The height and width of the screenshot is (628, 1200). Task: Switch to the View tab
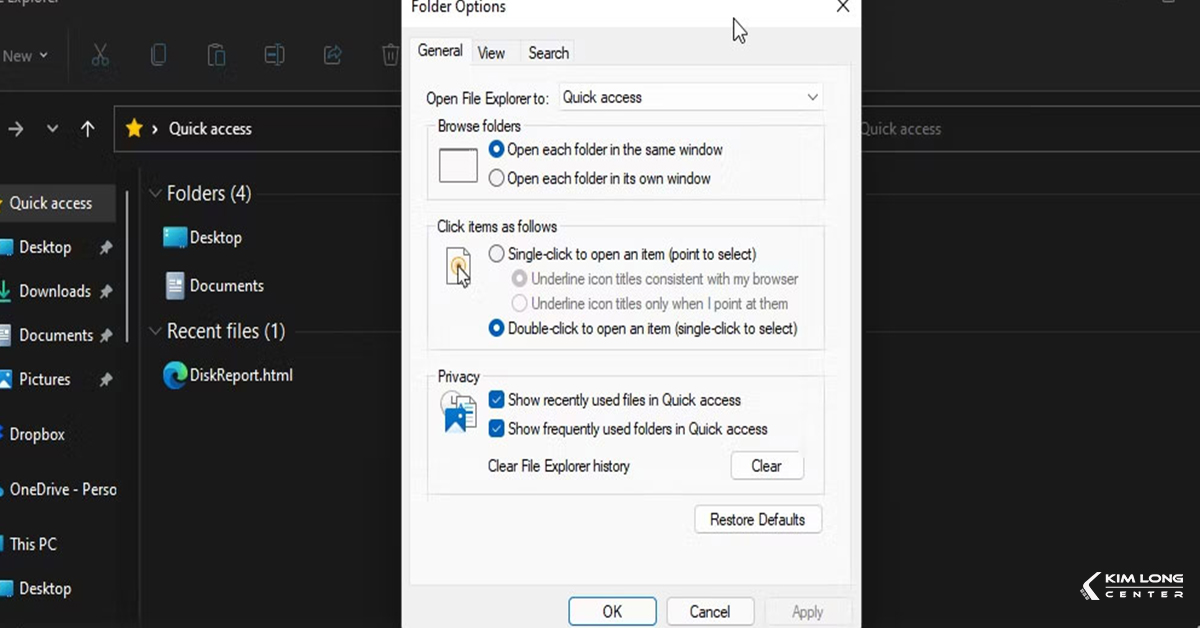click(x=491, y=53)
